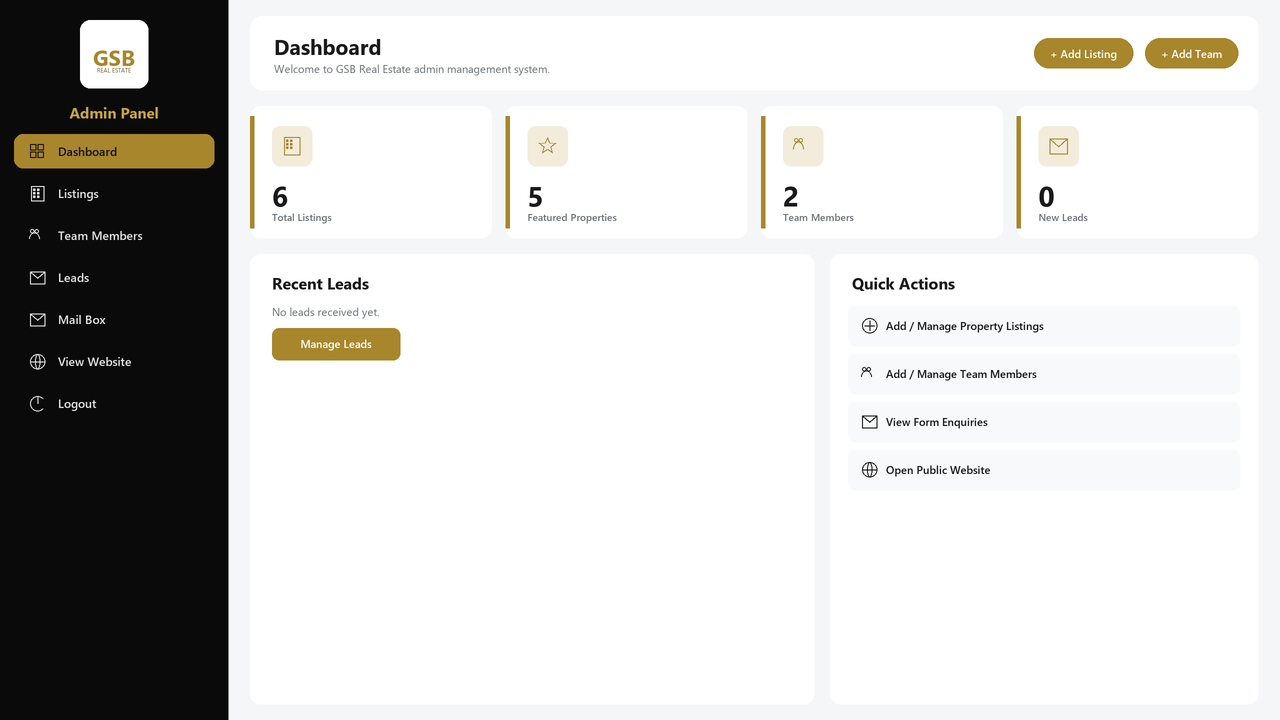Select View Website in the sidebar
This screenshot has width=1280, height=720.
(114, 361)
